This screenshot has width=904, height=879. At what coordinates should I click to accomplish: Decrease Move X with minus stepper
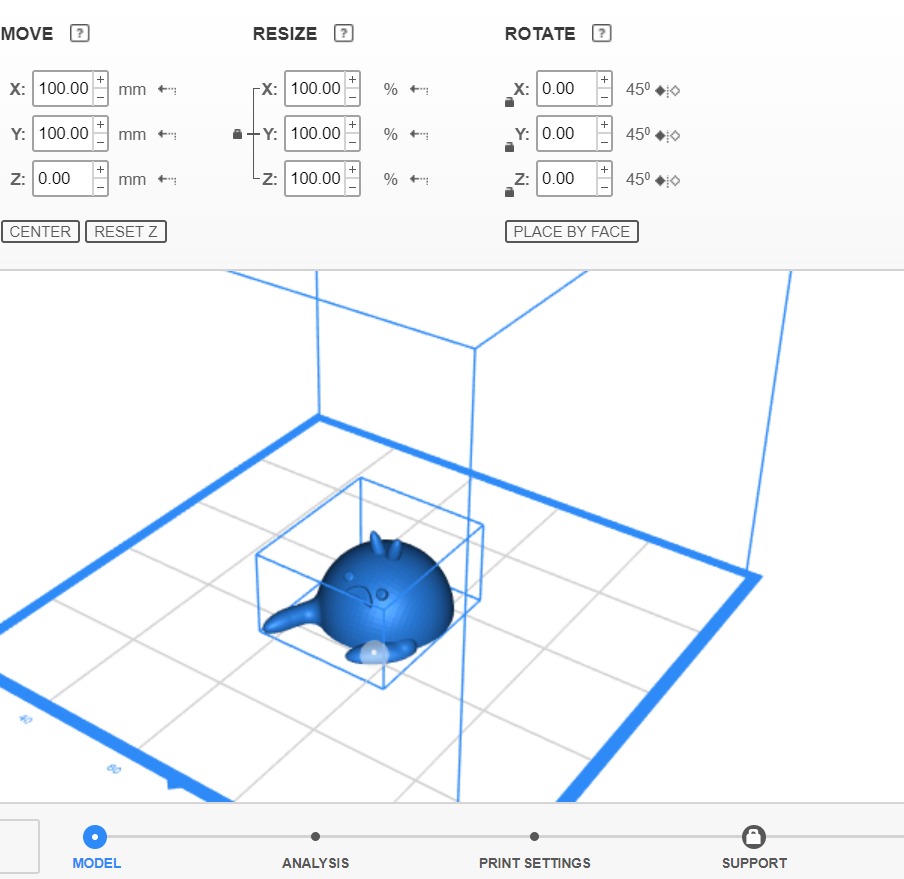100,97
